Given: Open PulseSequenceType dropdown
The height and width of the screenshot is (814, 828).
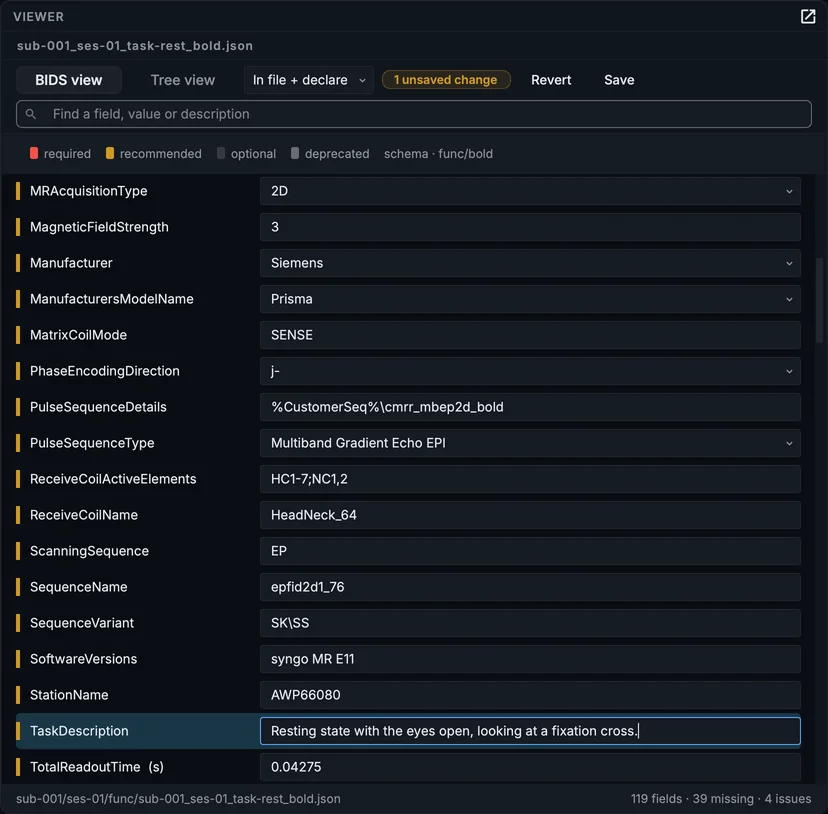Looking at the screenshot, I should 530,443.
